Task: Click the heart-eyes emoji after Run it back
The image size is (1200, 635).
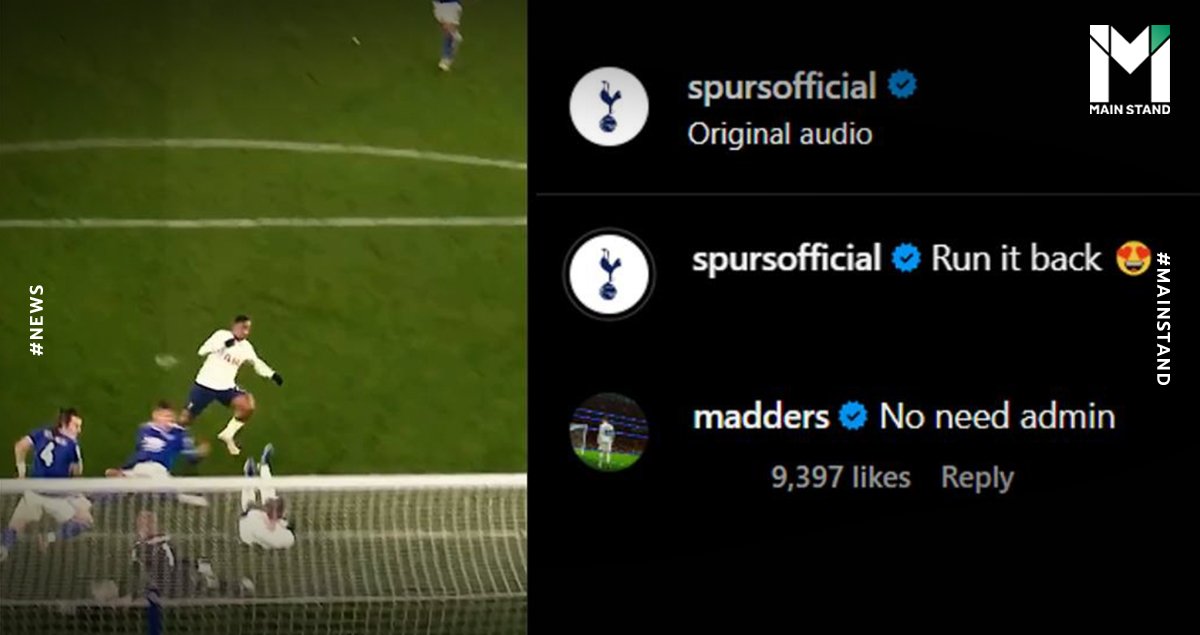Action: click(x=1133, y=258)
